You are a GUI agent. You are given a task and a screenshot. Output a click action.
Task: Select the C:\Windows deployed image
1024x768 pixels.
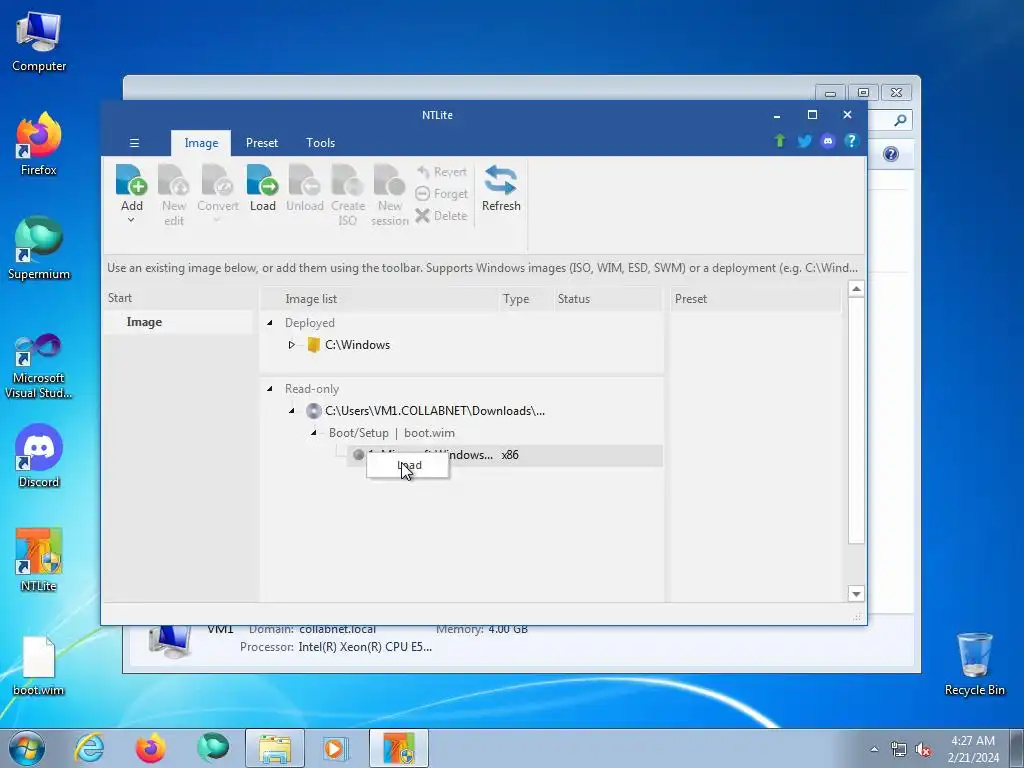[x=357, y=345]
